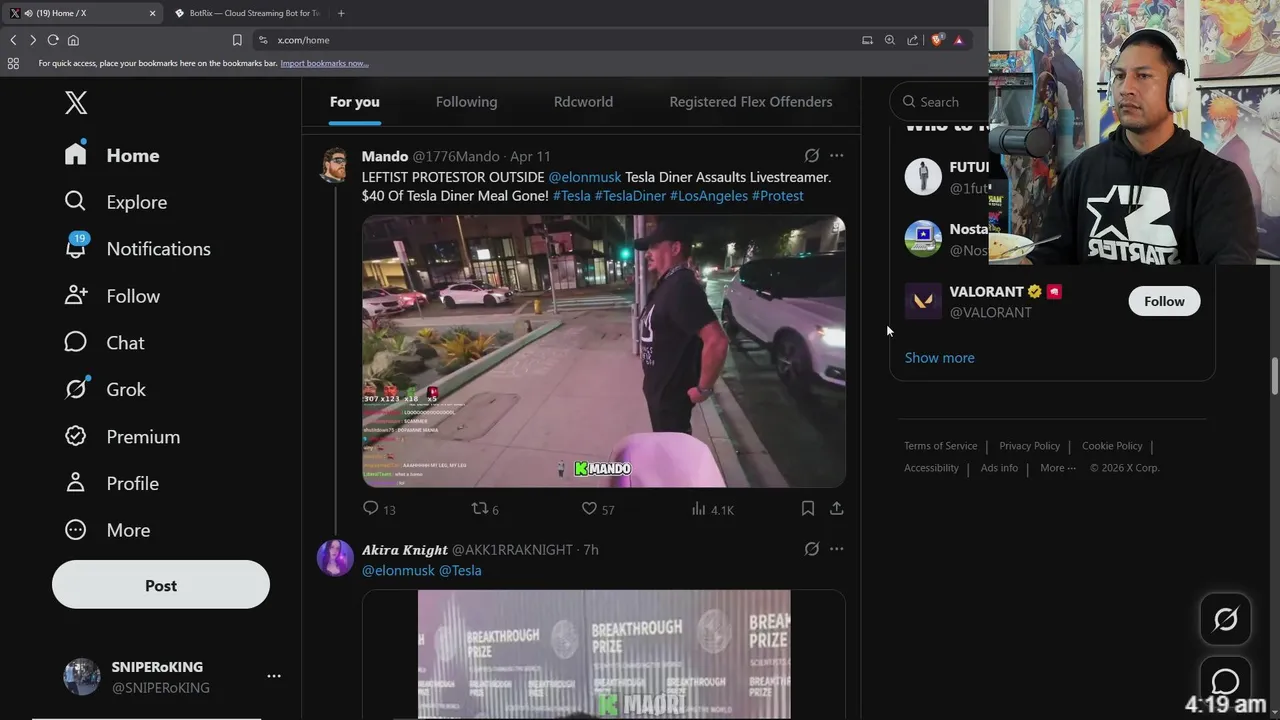Open Profile from the sidebar

111,483
